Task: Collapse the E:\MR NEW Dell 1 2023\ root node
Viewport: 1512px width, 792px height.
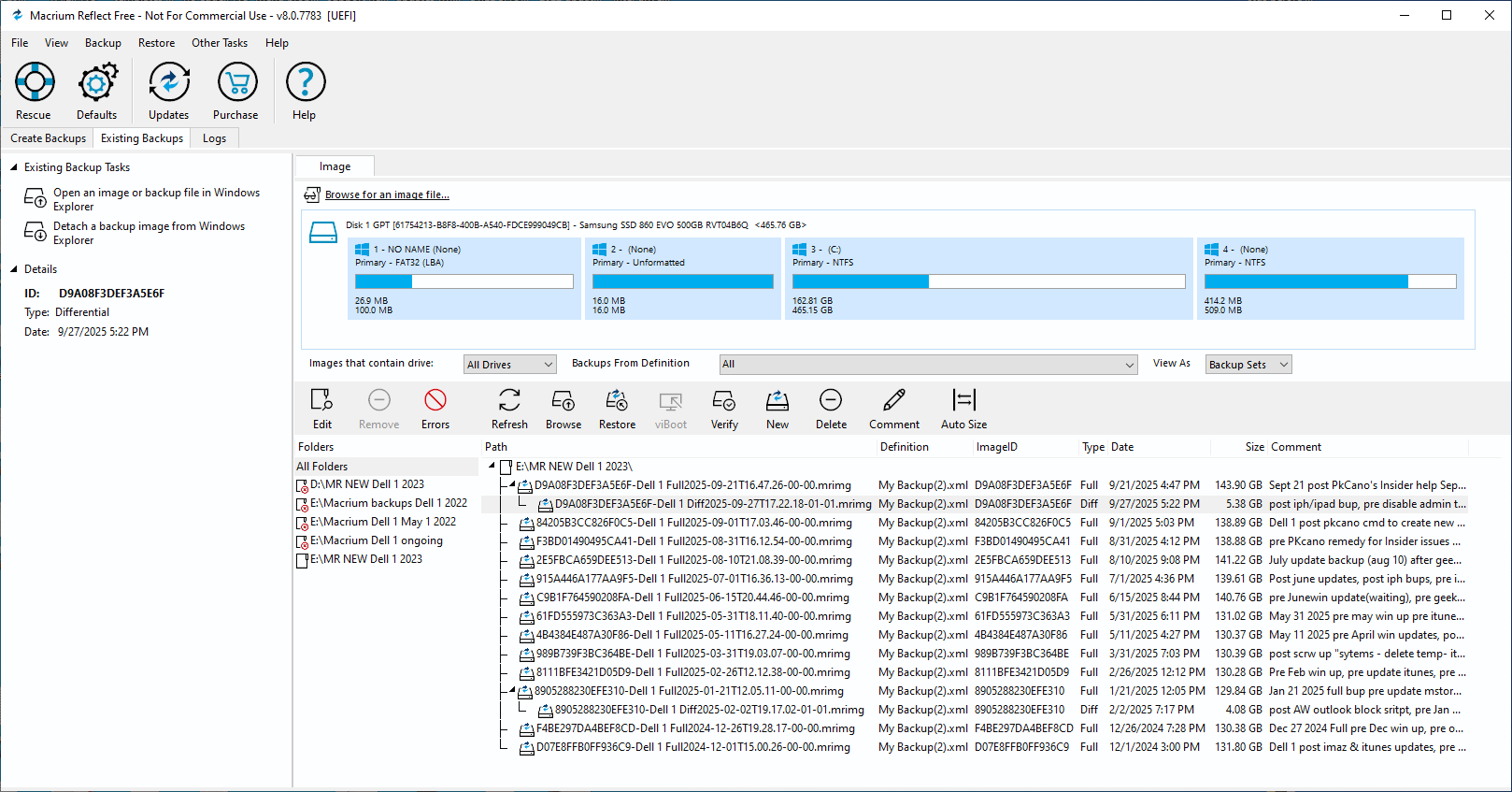Action: click(492, 466)
